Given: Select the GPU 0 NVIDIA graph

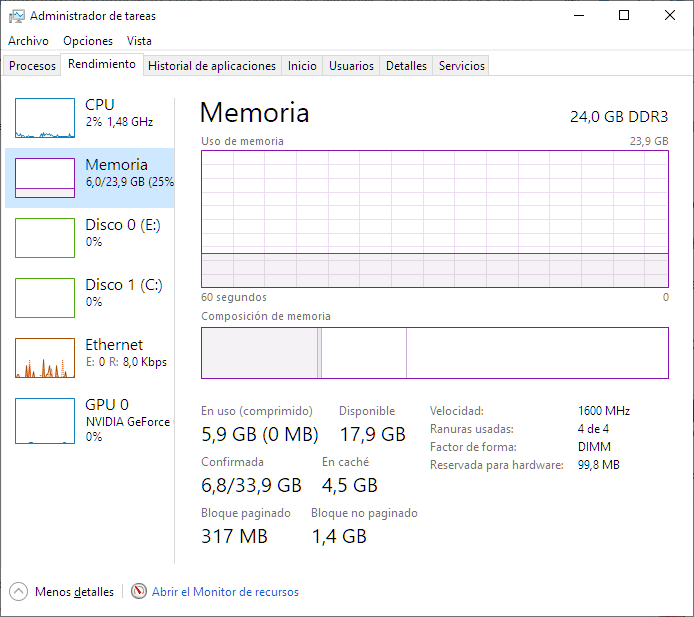Looking at the screenshot, I should point(45,421).
